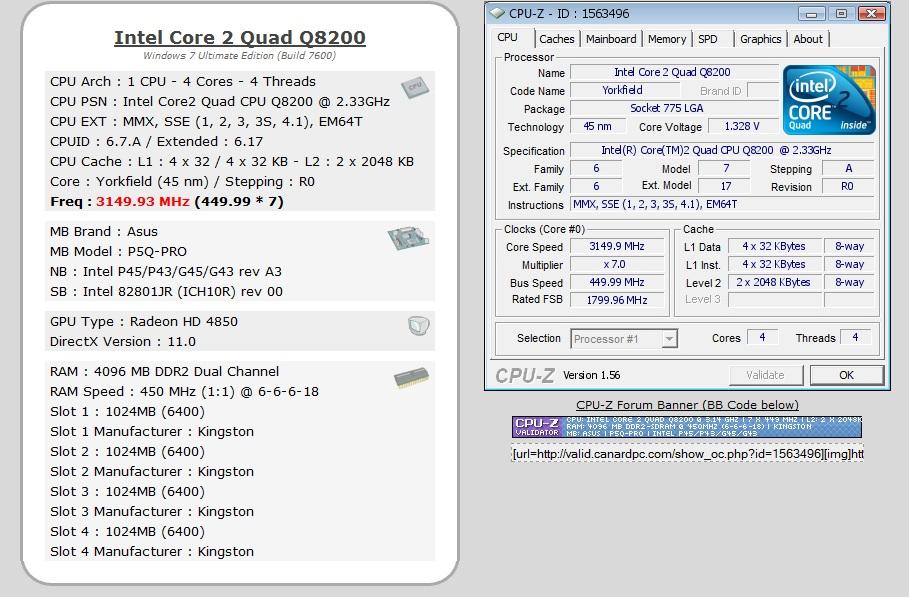Image resolution: width=909 pixels, height=597 pixels.
Task: Open the Mainboard tab
Action: click(611, 39)
